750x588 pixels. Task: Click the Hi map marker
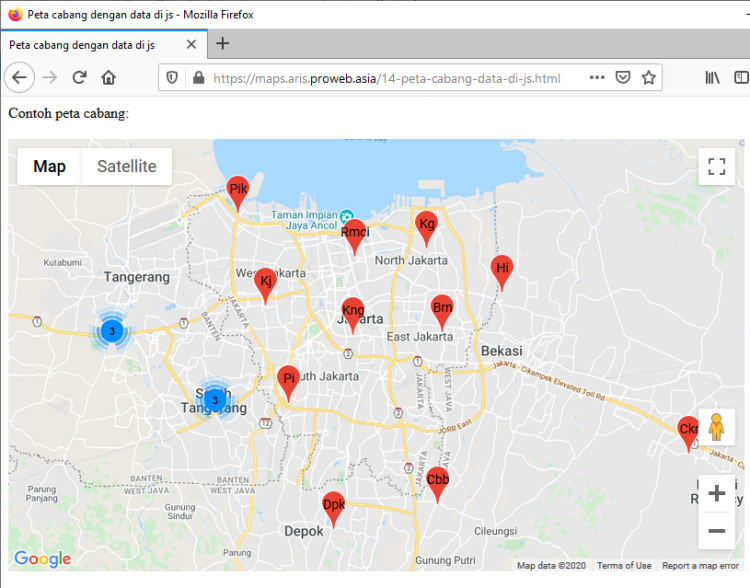coord(502,272)
